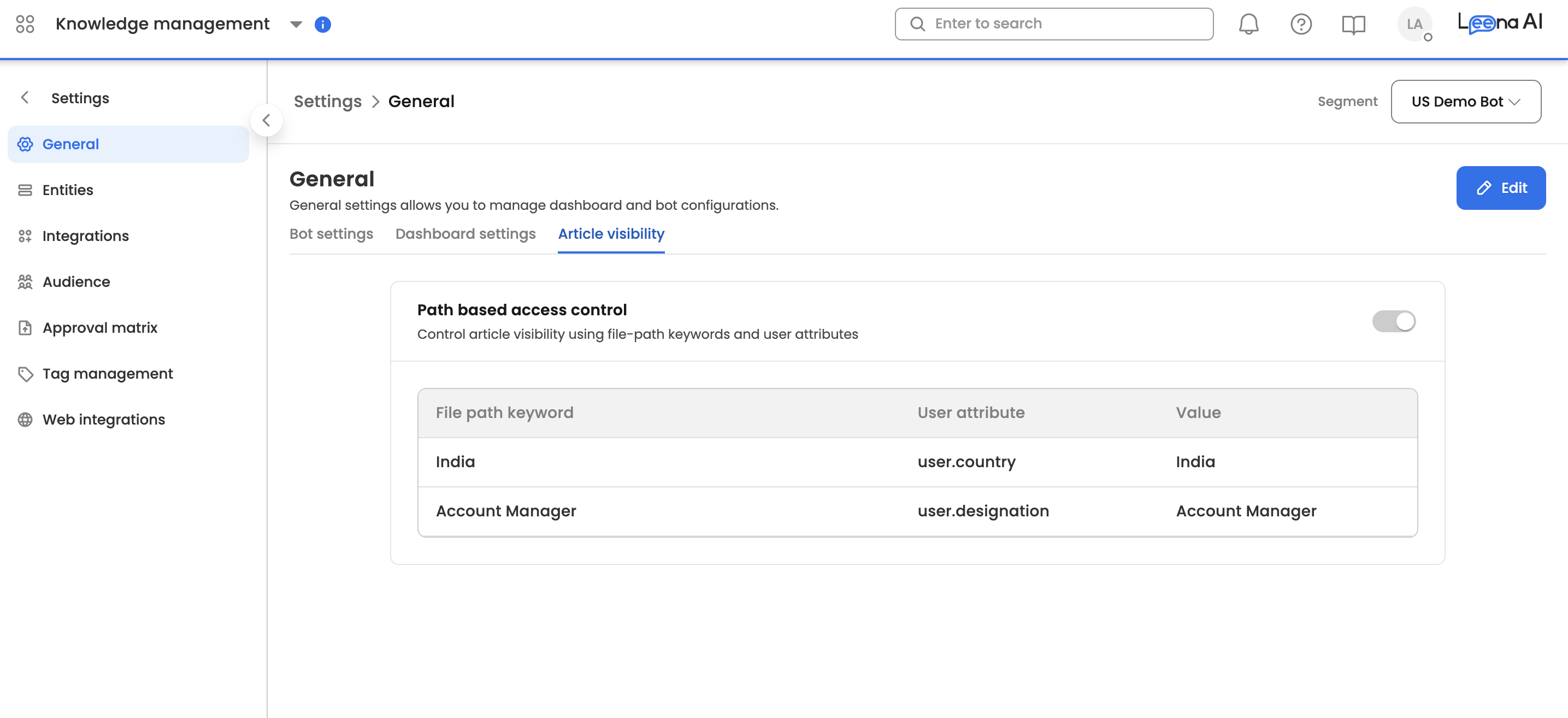Click the Settings breadcrumb link
Screen dimensions: 1568x718
coord(327,102)
